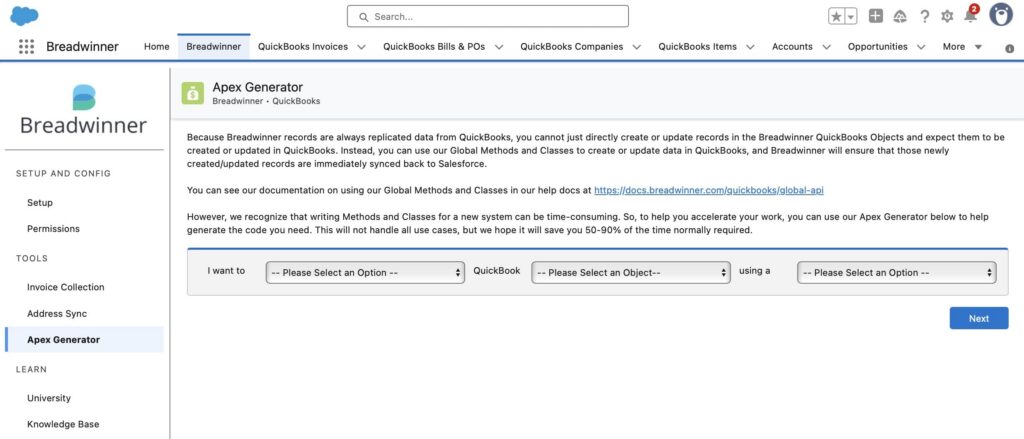Screen dimensions: 1024x439
Task: Click the Next button
Action: pos(979,318)
